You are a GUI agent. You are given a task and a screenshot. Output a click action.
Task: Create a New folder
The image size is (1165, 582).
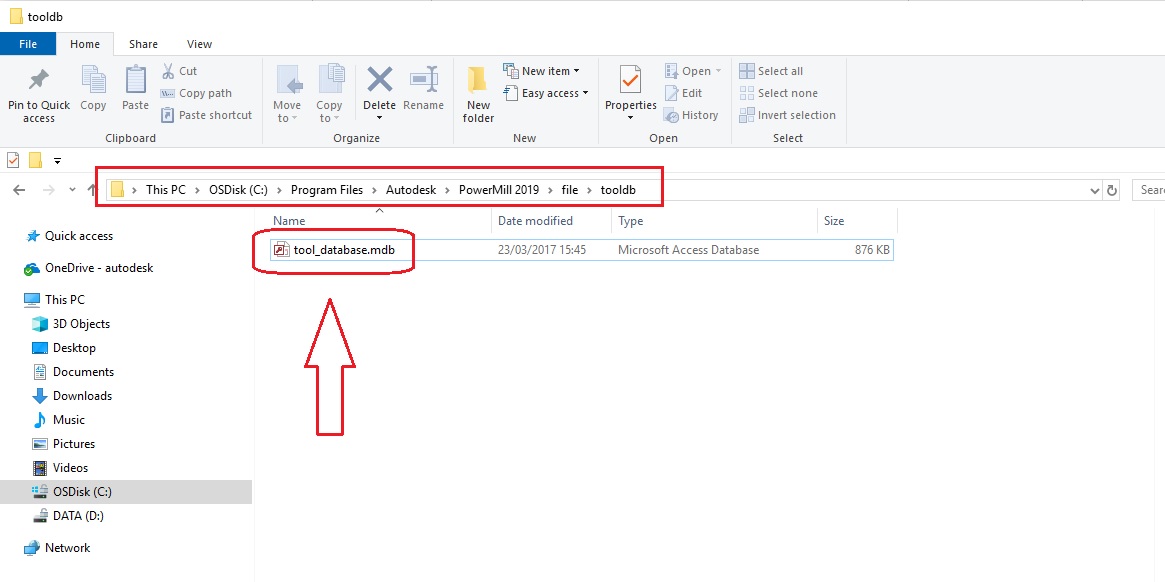[477, 95]
